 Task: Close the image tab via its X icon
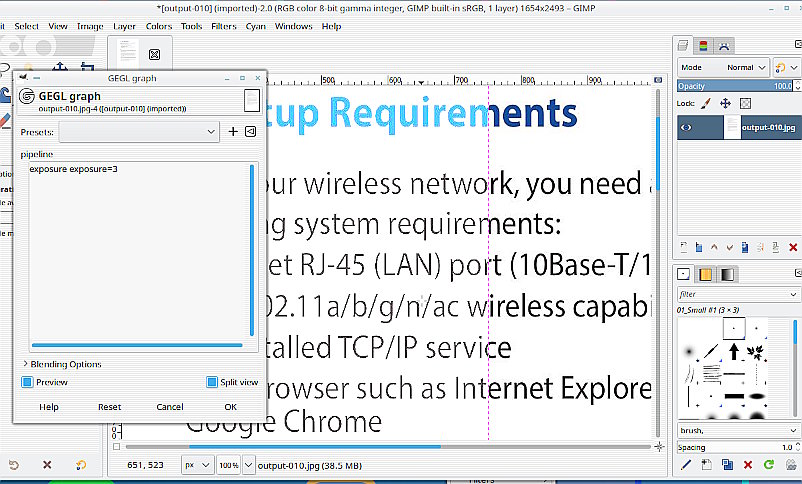click(154, 54)
